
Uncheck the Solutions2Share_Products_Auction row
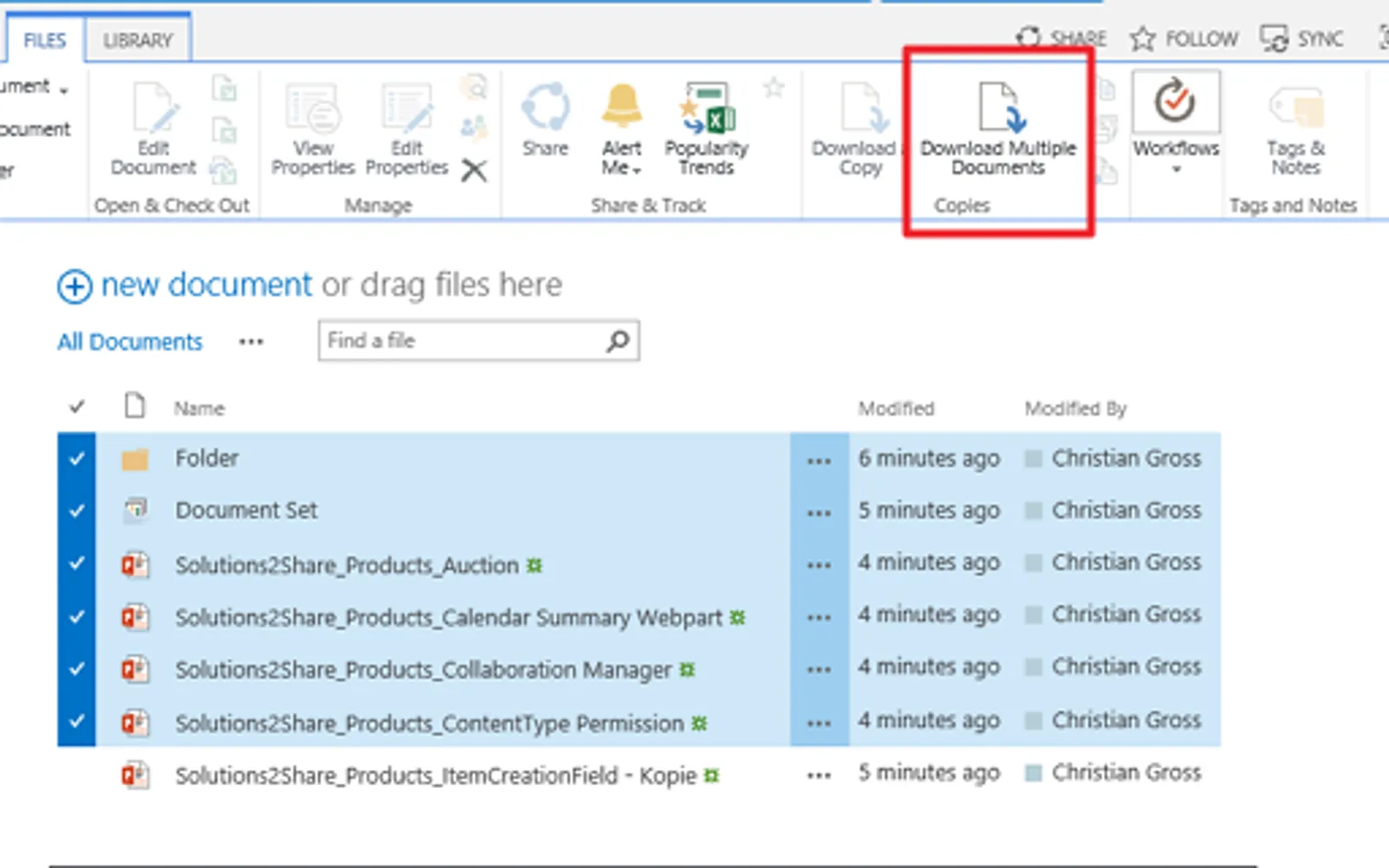76,563
